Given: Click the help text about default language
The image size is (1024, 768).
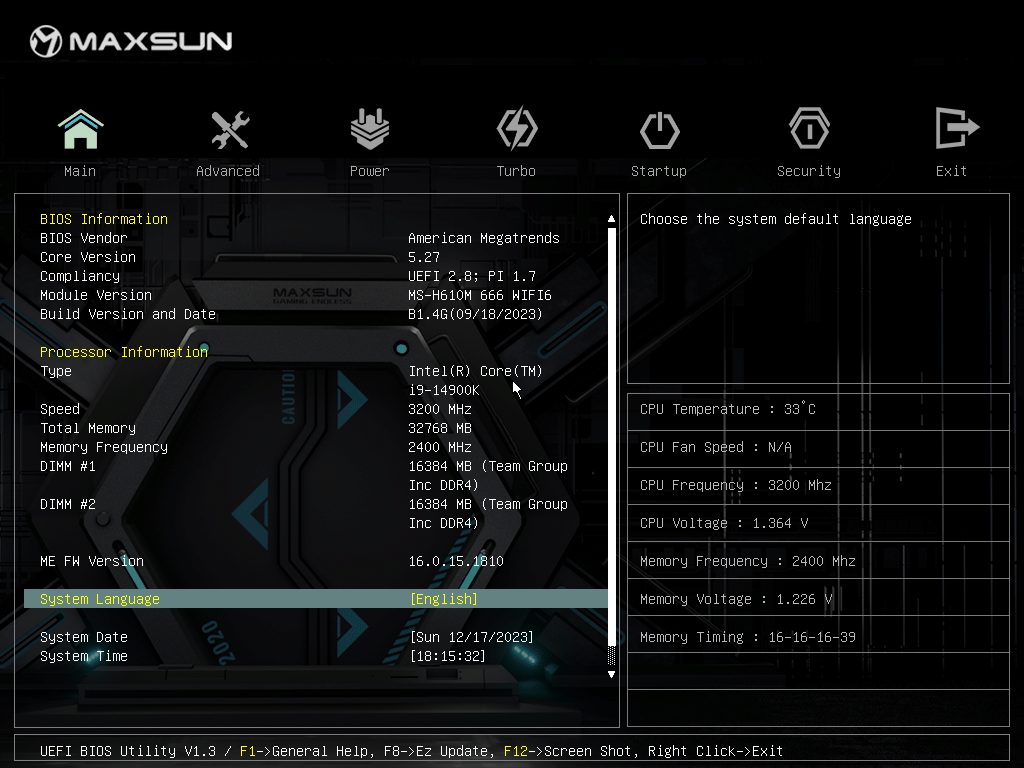Looking at the screenshot, I should click(x=776, y=219).
